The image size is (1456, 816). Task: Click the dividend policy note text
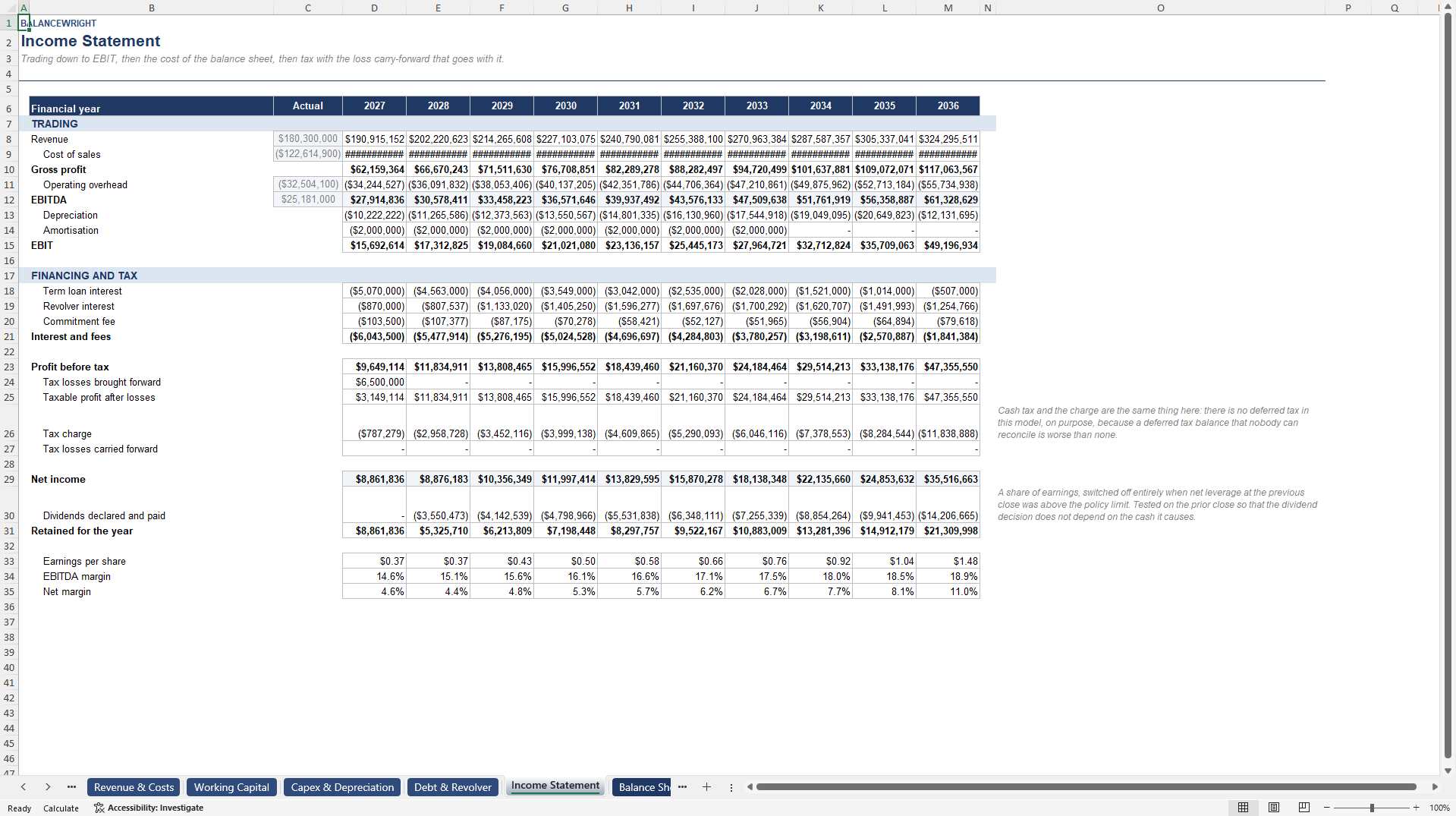pos(1157,505)
